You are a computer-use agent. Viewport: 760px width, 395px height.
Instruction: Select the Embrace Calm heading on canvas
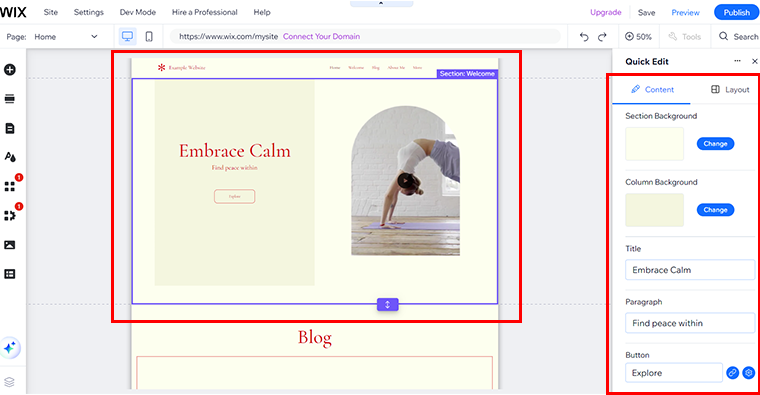click(235, 151)
